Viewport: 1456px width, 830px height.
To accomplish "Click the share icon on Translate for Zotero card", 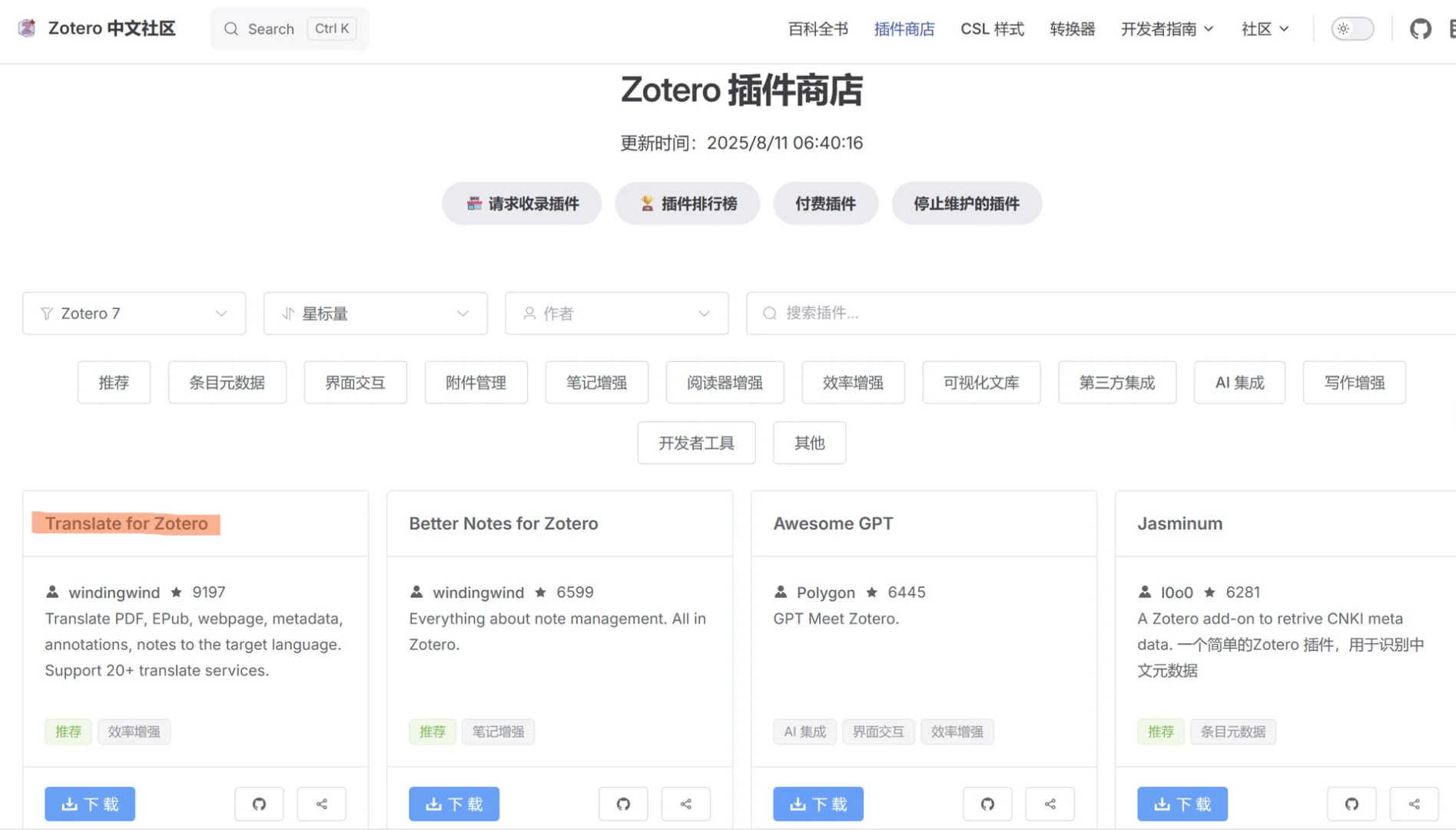I will tap(321, 803).
